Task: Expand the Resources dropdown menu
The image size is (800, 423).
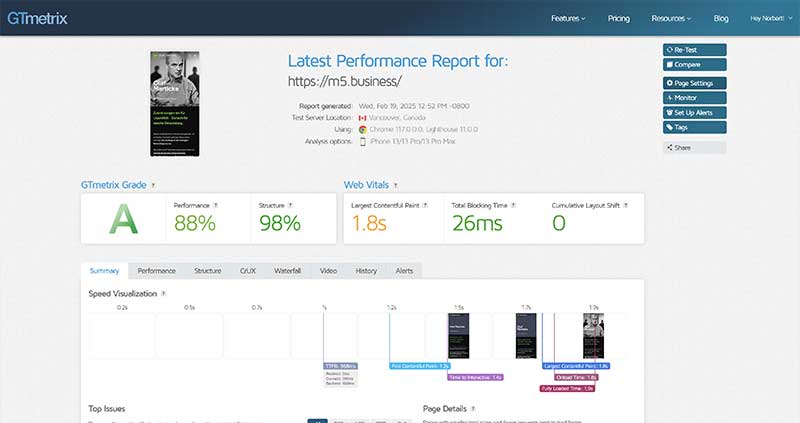Action: [x=671, y=18]
